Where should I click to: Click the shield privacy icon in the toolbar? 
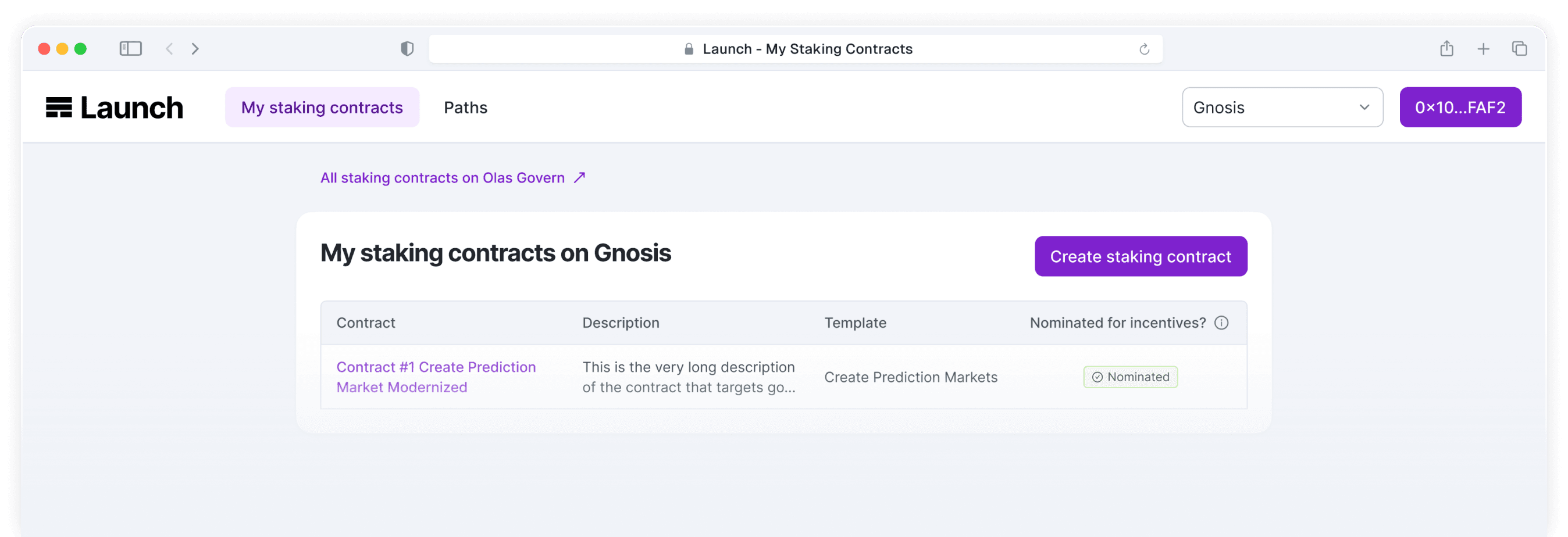(x=407, y=49)
